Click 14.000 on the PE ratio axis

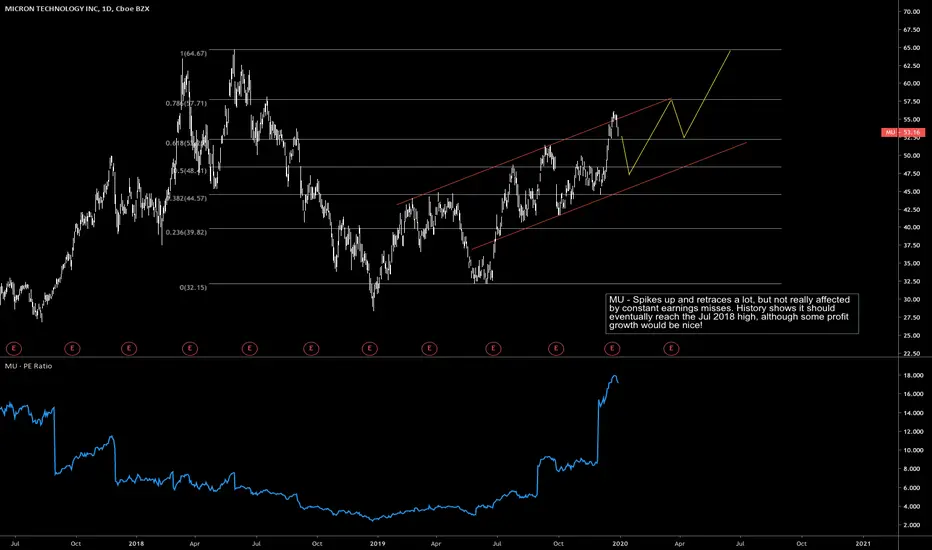click(914, 413)
